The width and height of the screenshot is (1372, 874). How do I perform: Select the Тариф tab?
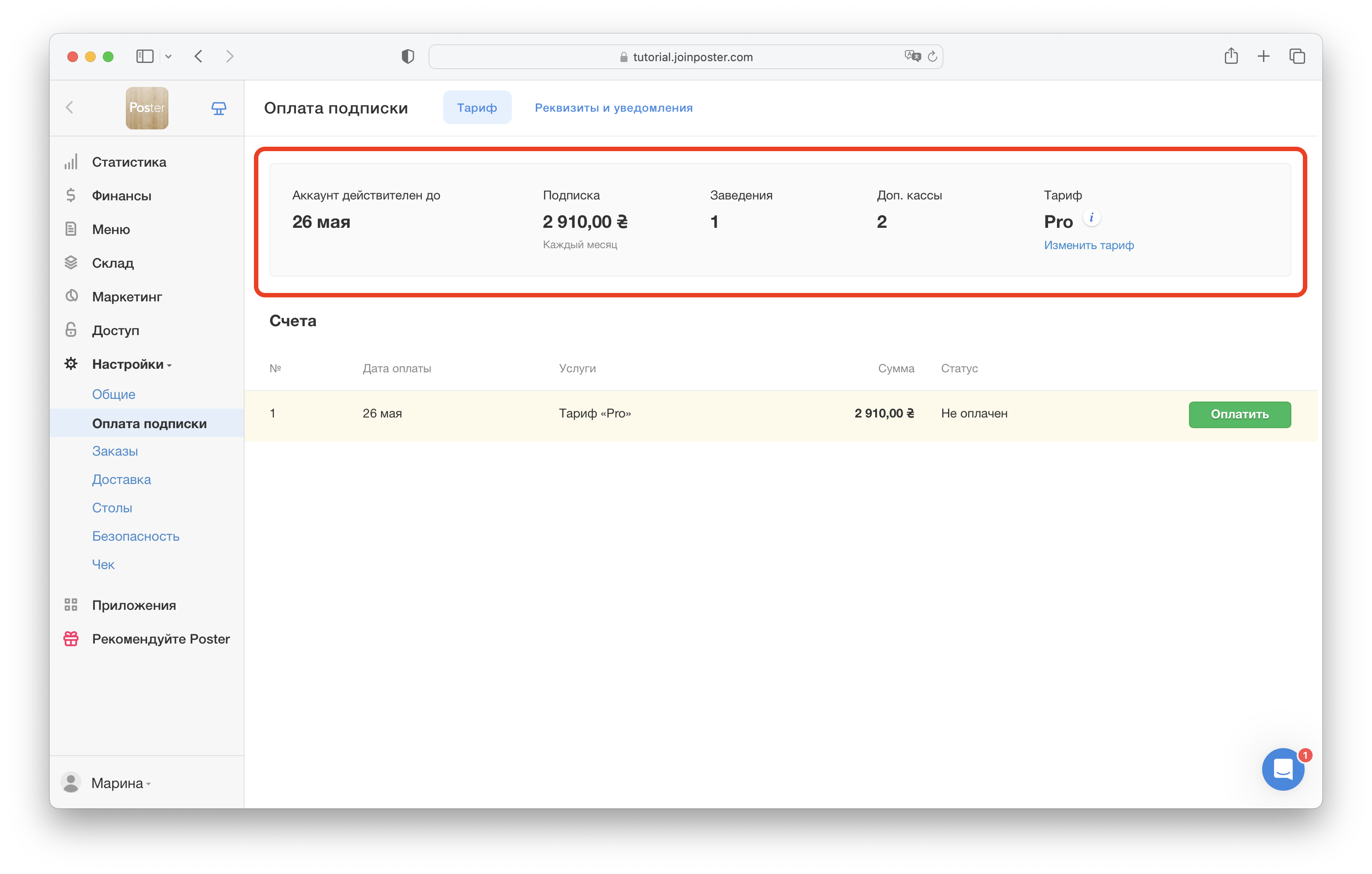click(476, 108)
